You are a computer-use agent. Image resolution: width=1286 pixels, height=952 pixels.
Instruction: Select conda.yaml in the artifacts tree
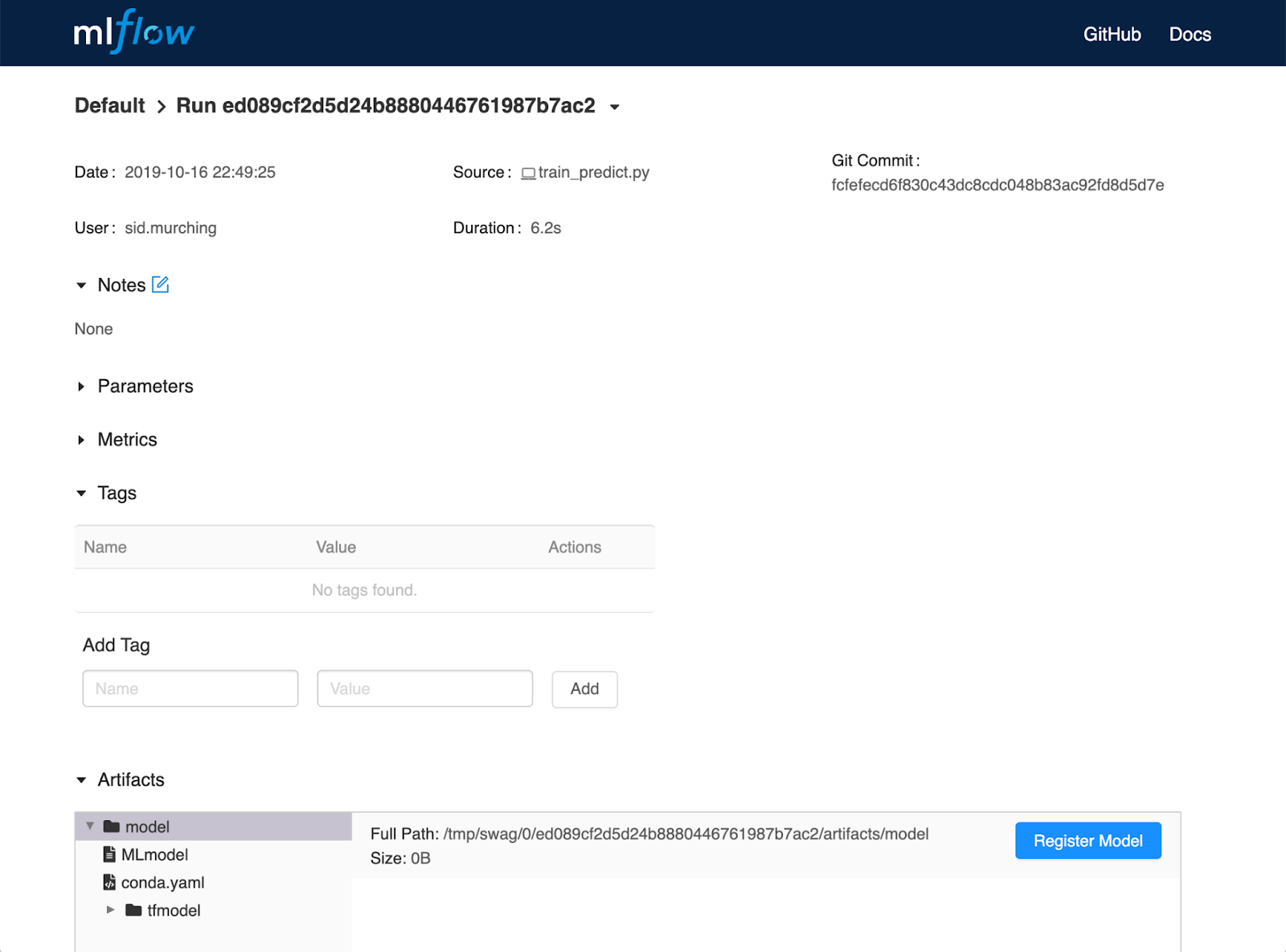[162, 882]
